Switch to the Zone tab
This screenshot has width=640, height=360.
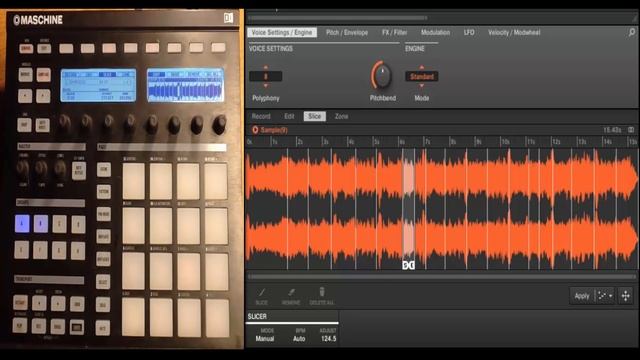click(x=341, y=116)
